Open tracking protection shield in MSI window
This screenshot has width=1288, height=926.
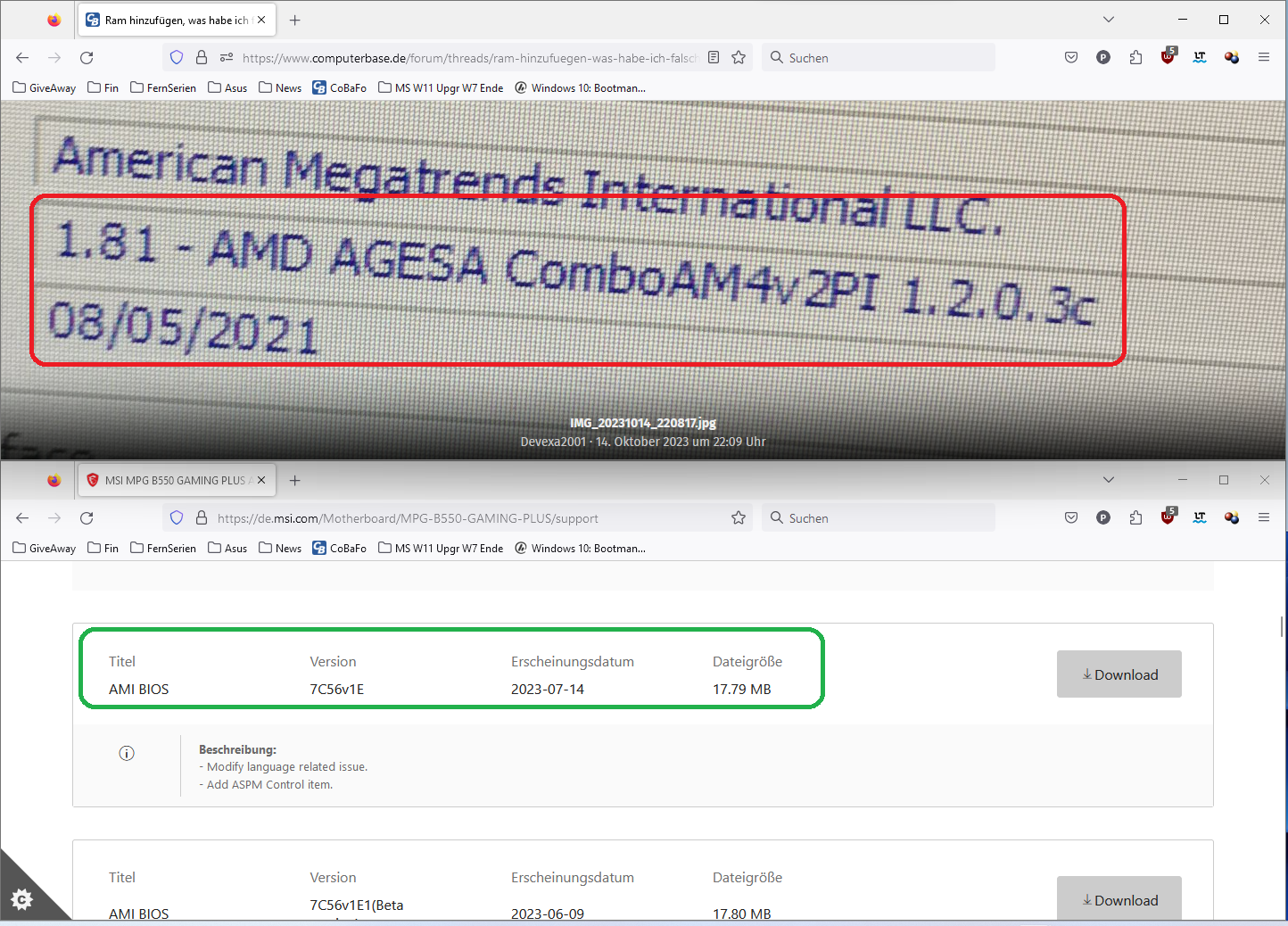pyautogui.click(x=177, y=518)
